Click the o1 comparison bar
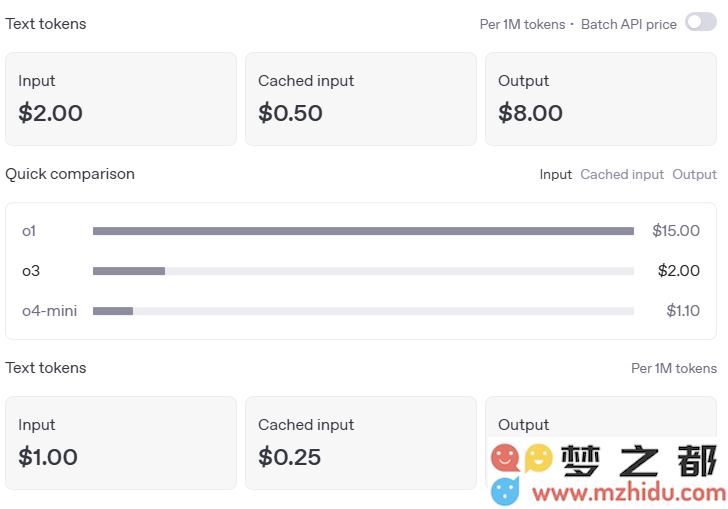Image resolution: width=728 pixels, height=509 pixels. 363,231
